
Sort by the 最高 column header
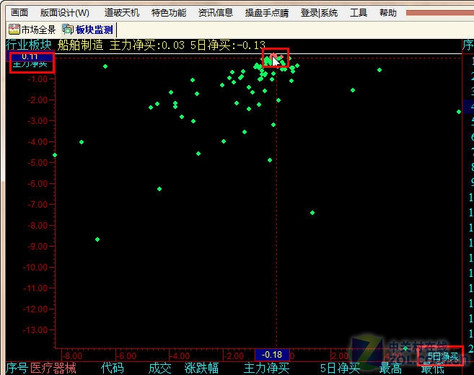[x=391, y=368]
